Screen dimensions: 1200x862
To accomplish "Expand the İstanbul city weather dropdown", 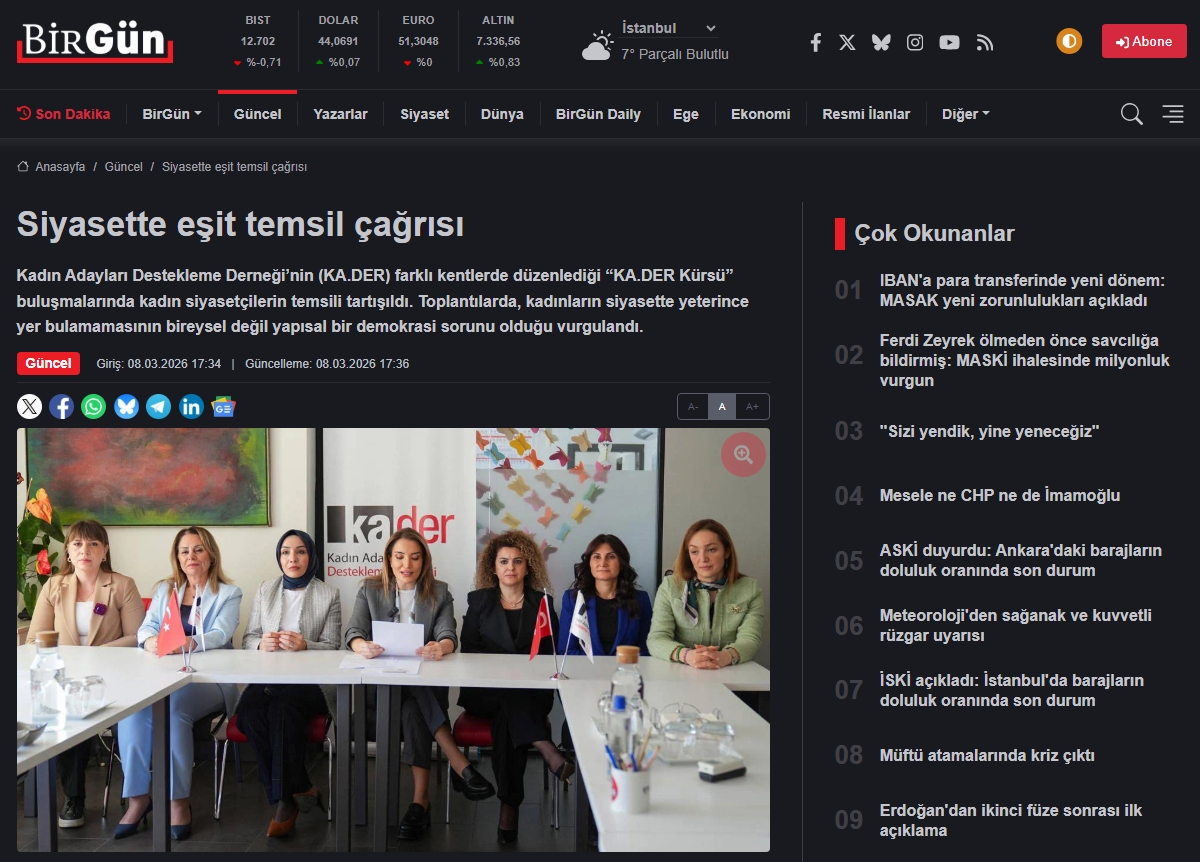I will (x=669, y=28).
